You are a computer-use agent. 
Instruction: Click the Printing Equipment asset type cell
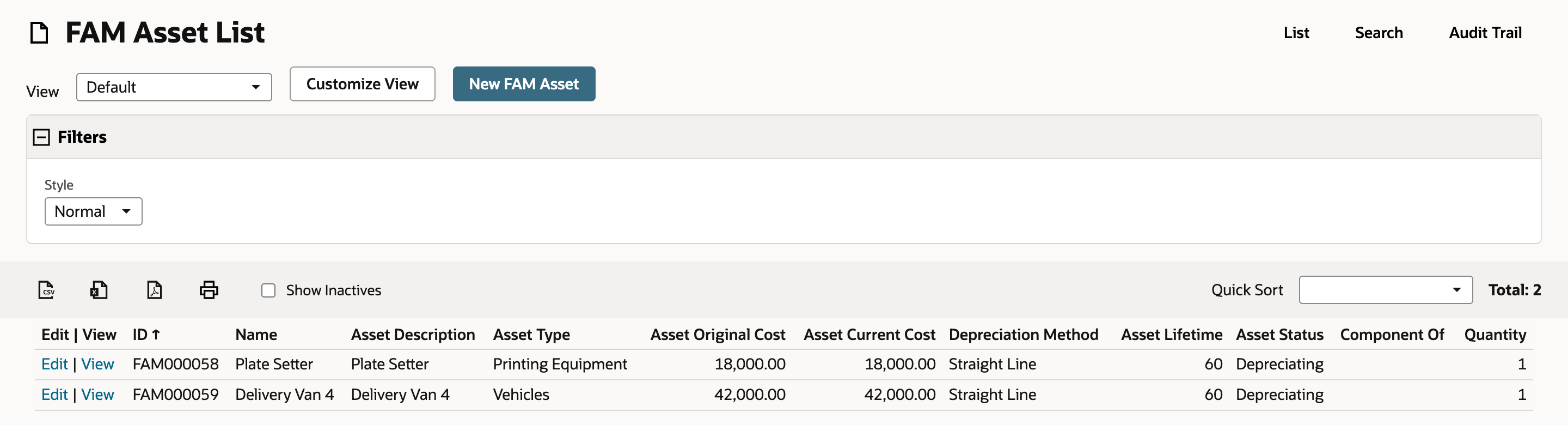(x=559, y=364)
